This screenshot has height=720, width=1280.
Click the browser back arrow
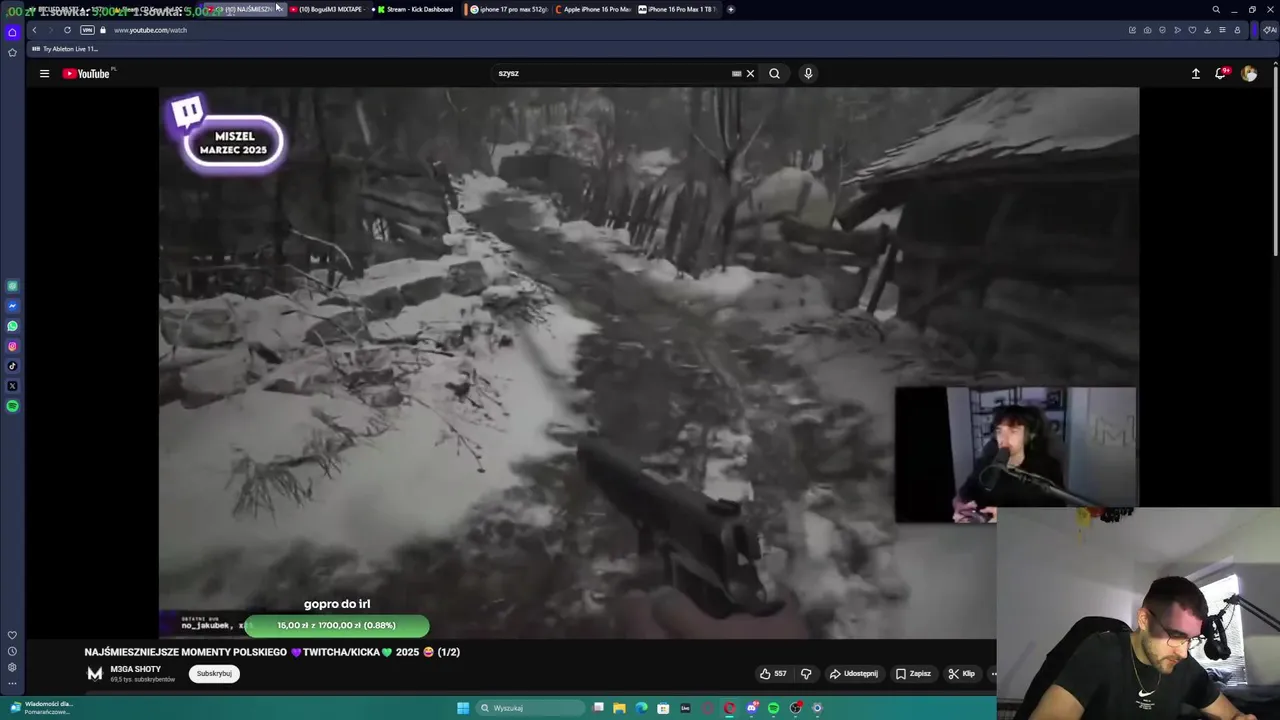(x=34, y=30)
